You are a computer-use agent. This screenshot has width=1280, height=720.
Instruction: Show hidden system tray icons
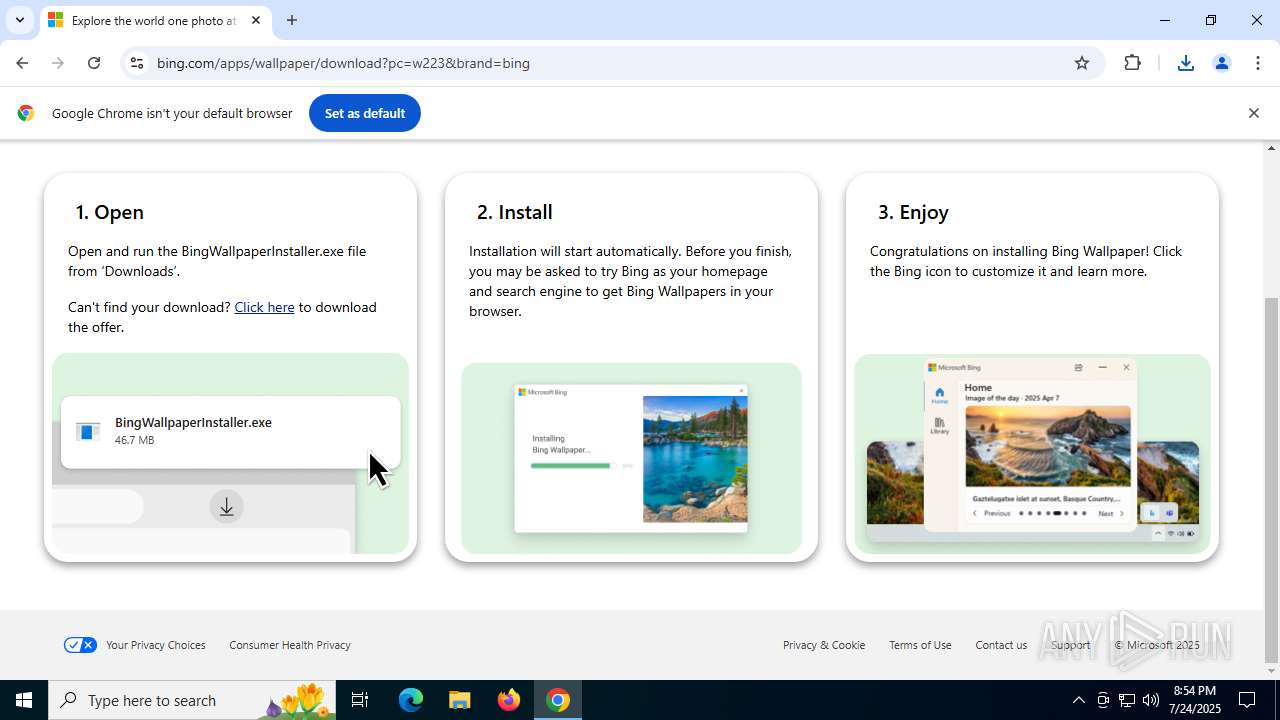[1078, 700]
